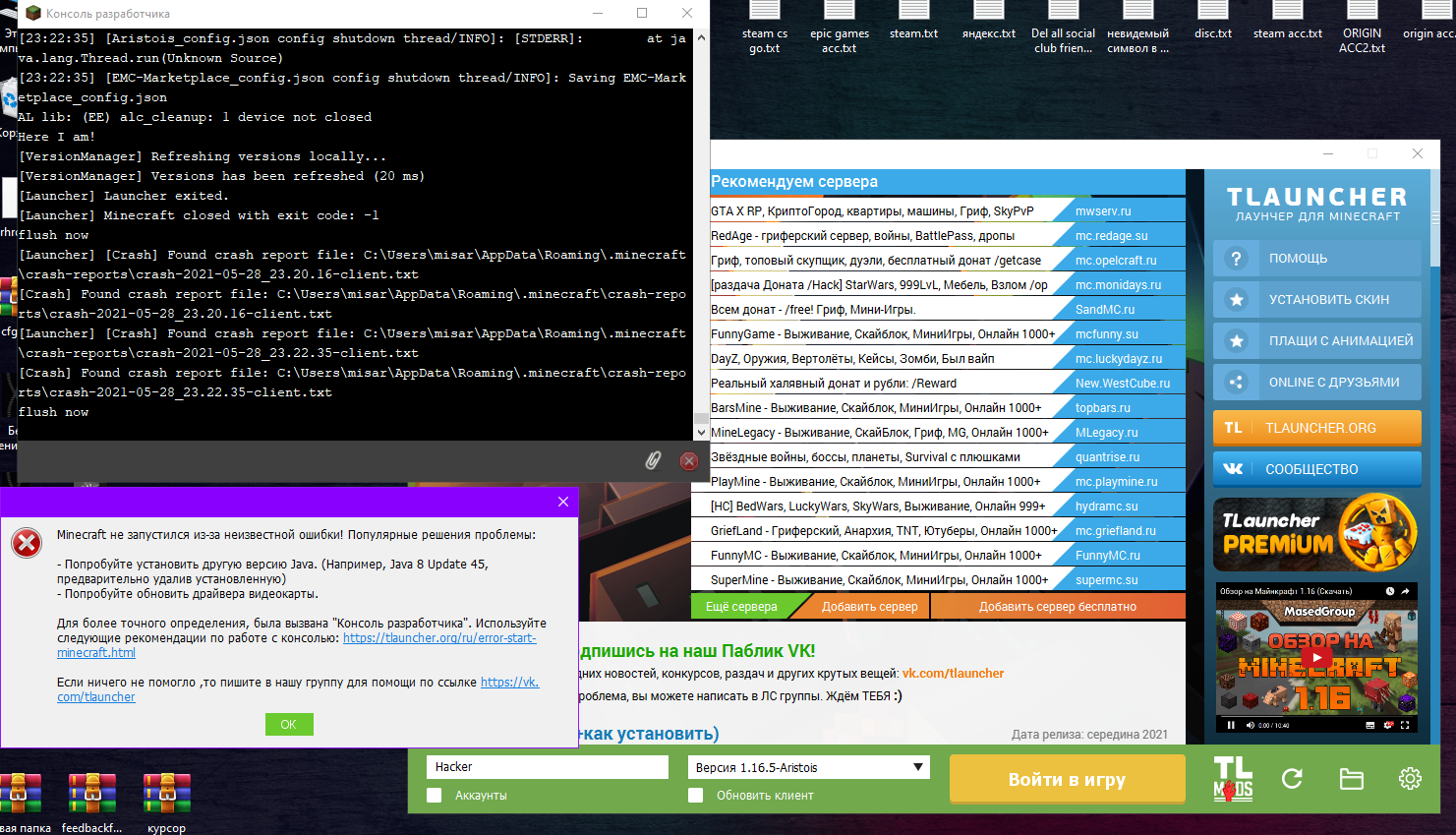This screenshot has width=1456, height=835.
Task: Click the console scrollbar down arrow
Action: (701, 432)
